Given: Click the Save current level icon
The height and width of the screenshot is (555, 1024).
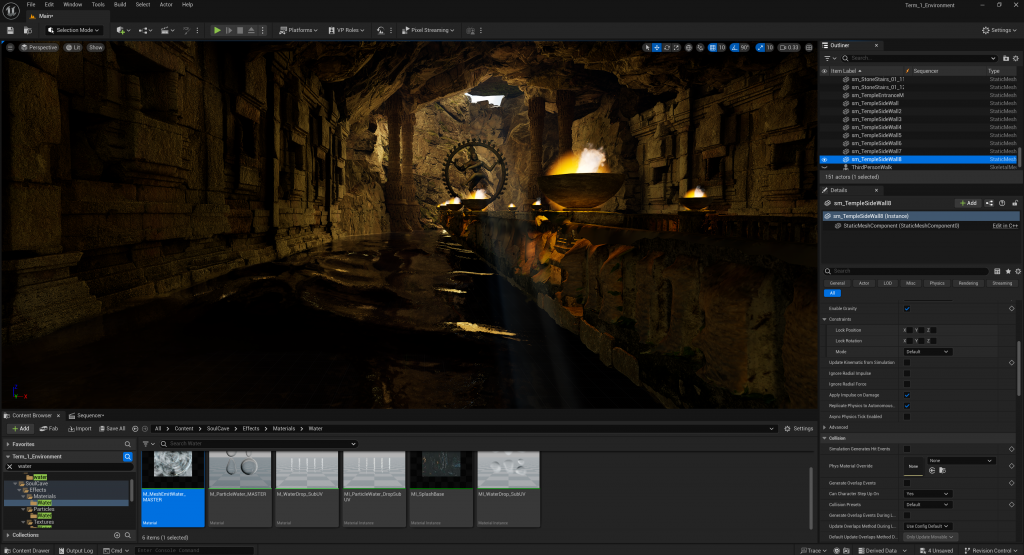Looking at the screenshot, I should 10,30.
